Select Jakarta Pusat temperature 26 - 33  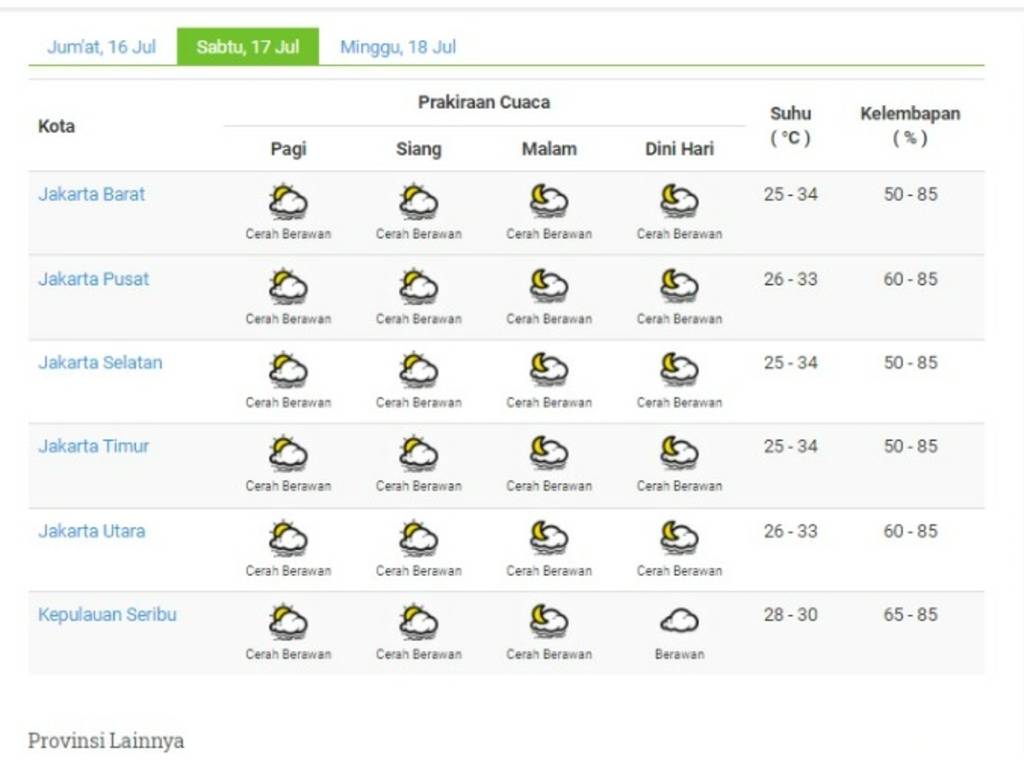790,279
